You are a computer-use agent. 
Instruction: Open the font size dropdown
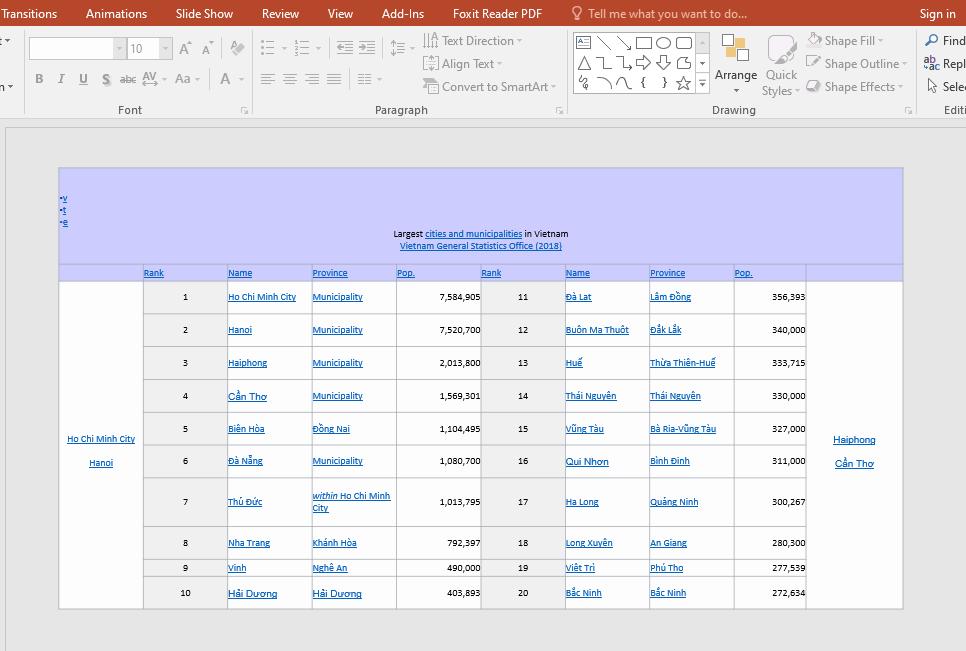[164, 47]
